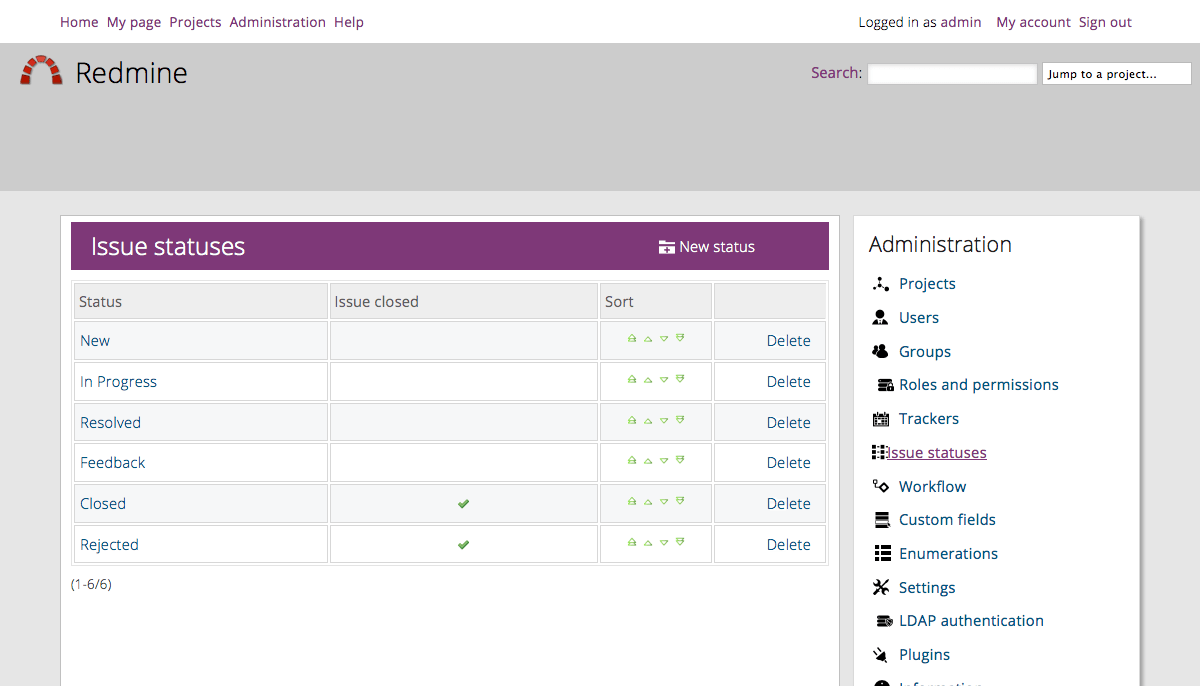Screen dimensions: 1200x686
Task: Open Administration in the top menu
Action: pos(278,22)
